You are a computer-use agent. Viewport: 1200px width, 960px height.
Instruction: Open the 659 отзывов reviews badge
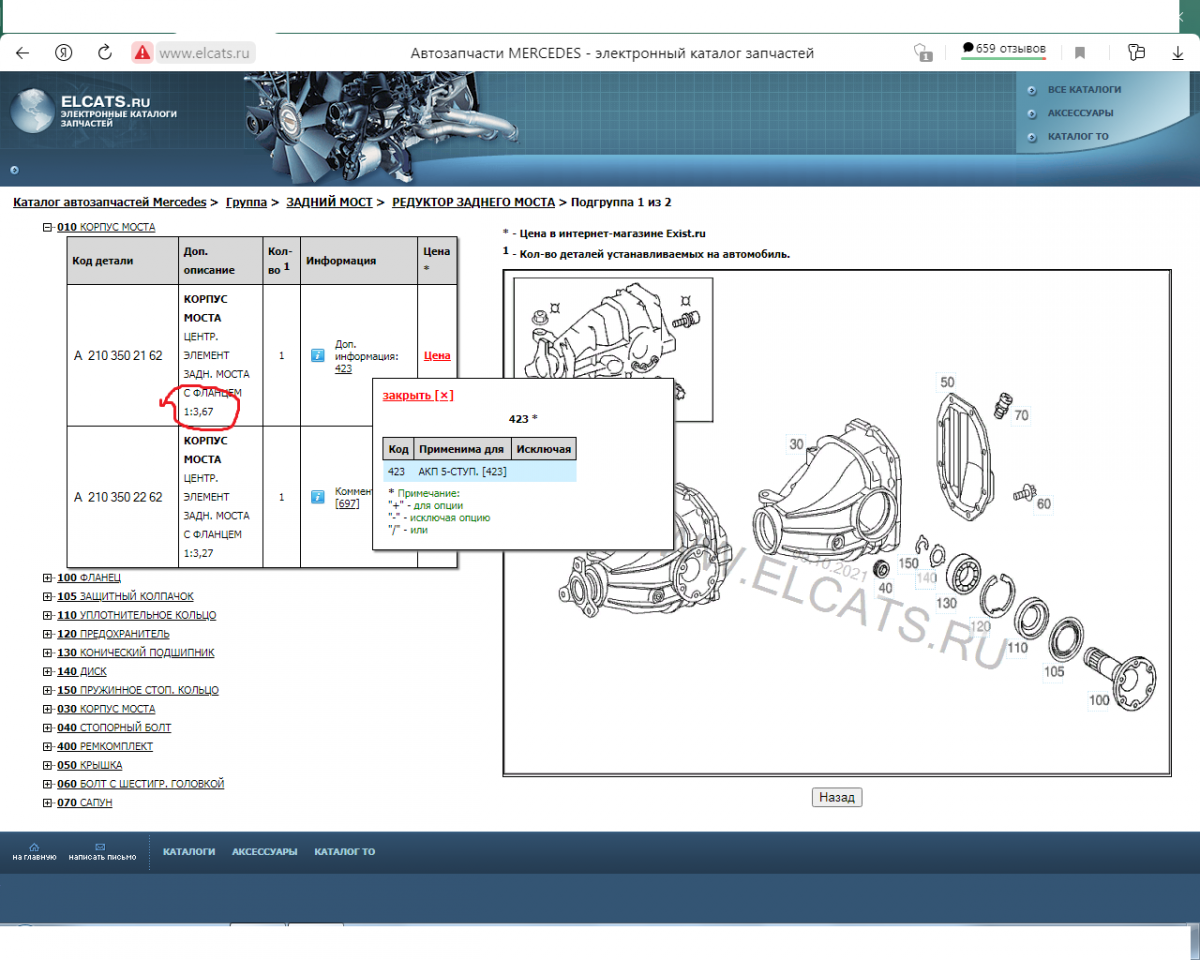tap(1004, 49)
